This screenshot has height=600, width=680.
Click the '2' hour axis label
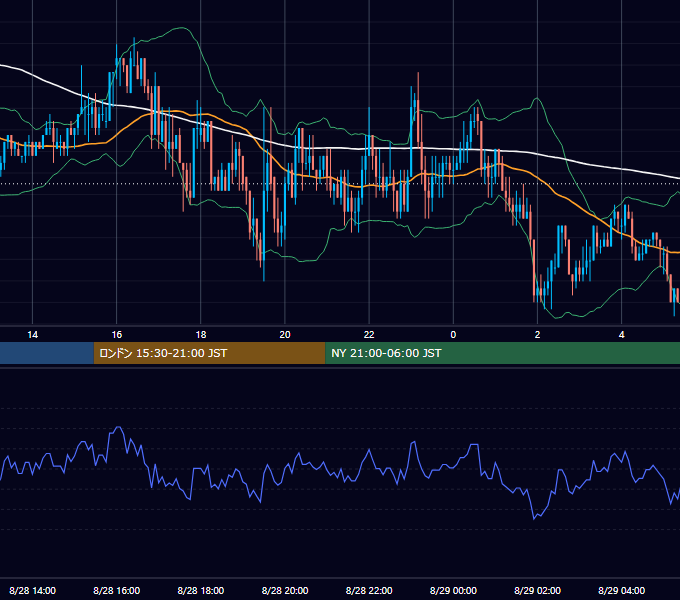coord(537,335)
